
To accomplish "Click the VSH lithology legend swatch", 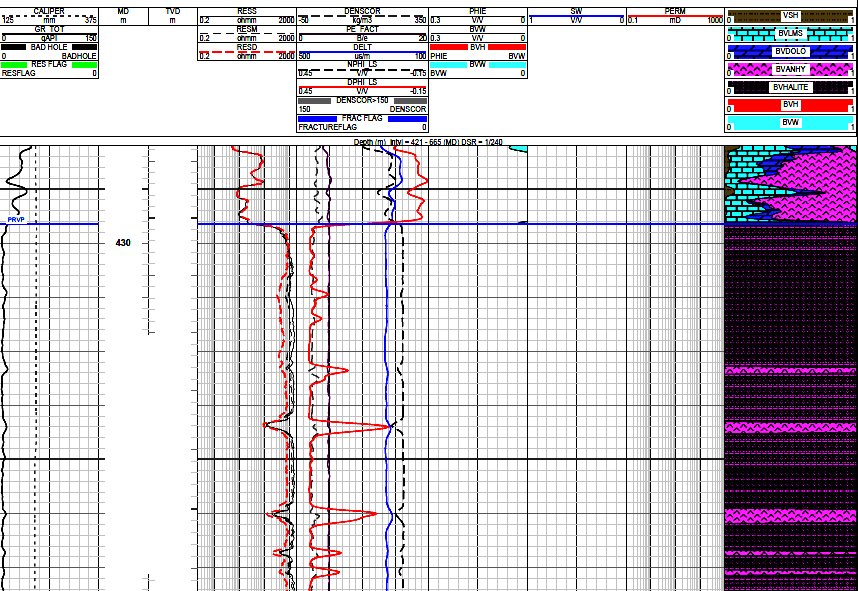I will tap(790, 15).
